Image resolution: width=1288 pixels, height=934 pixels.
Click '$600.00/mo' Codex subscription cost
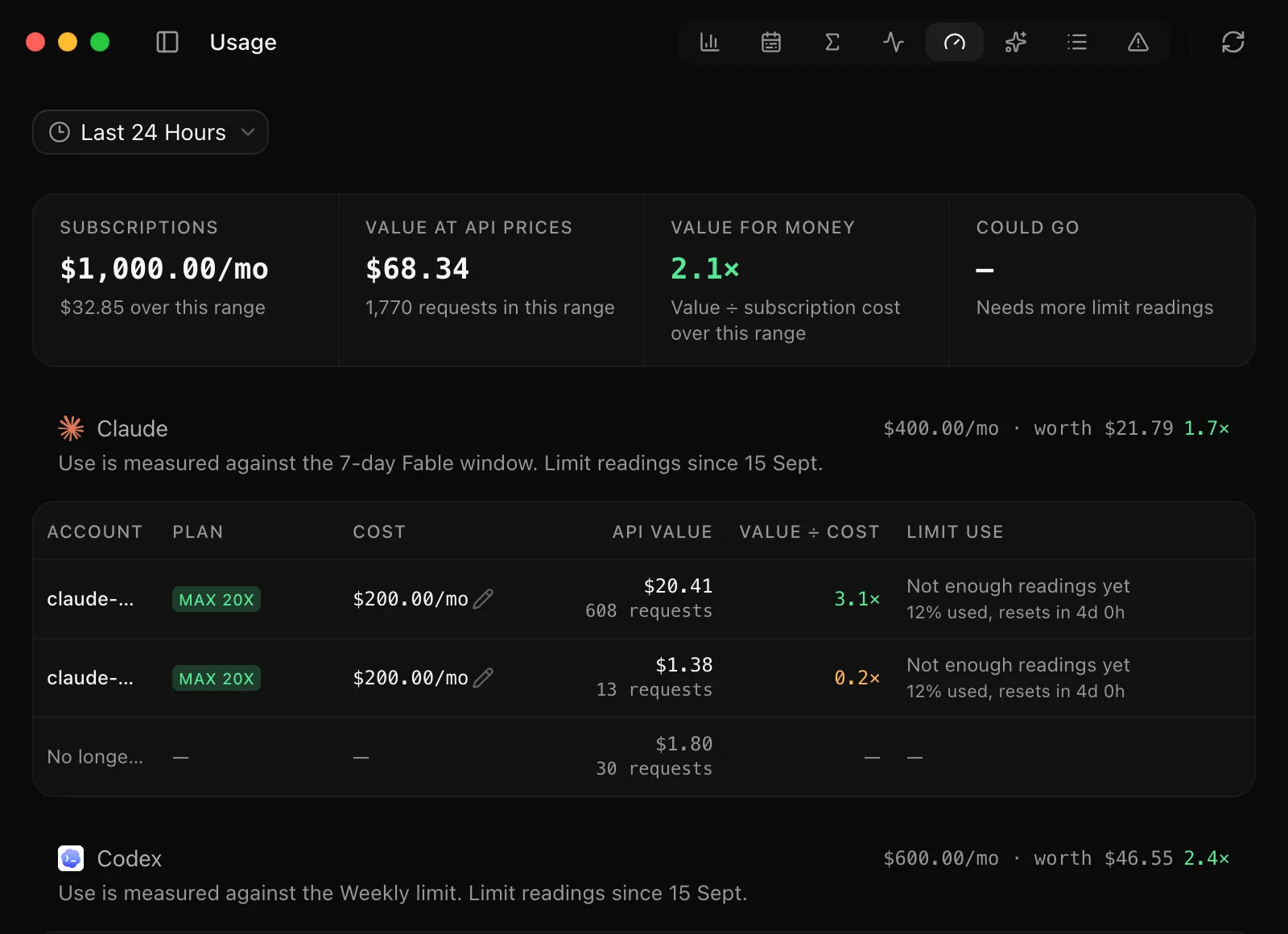(x=941, y=858)
